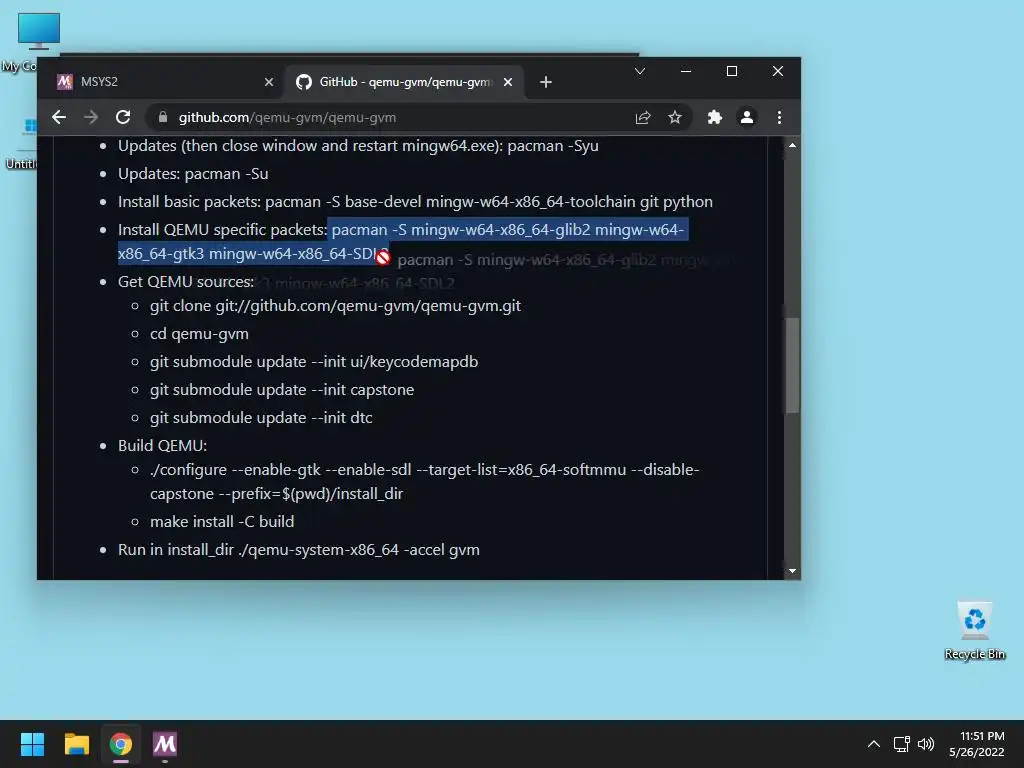Click the scrollbar up arrow
1024x768 pixels.
tap(792, 146)
